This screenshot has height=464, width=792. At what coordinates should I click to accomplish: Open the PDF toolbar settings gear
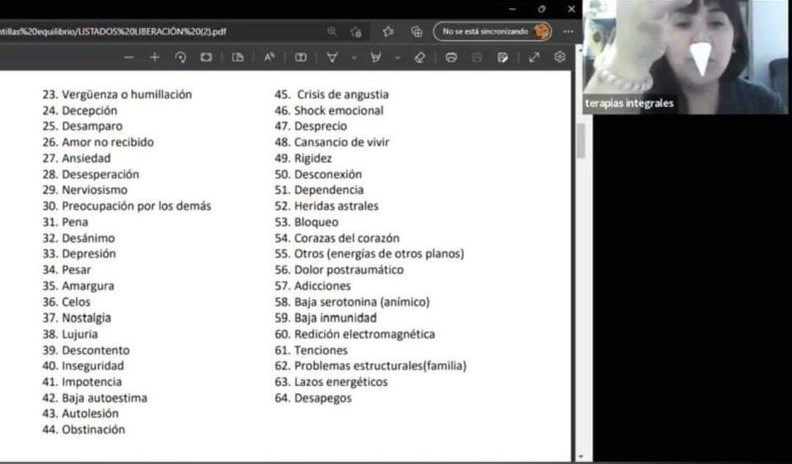point(560,58)
